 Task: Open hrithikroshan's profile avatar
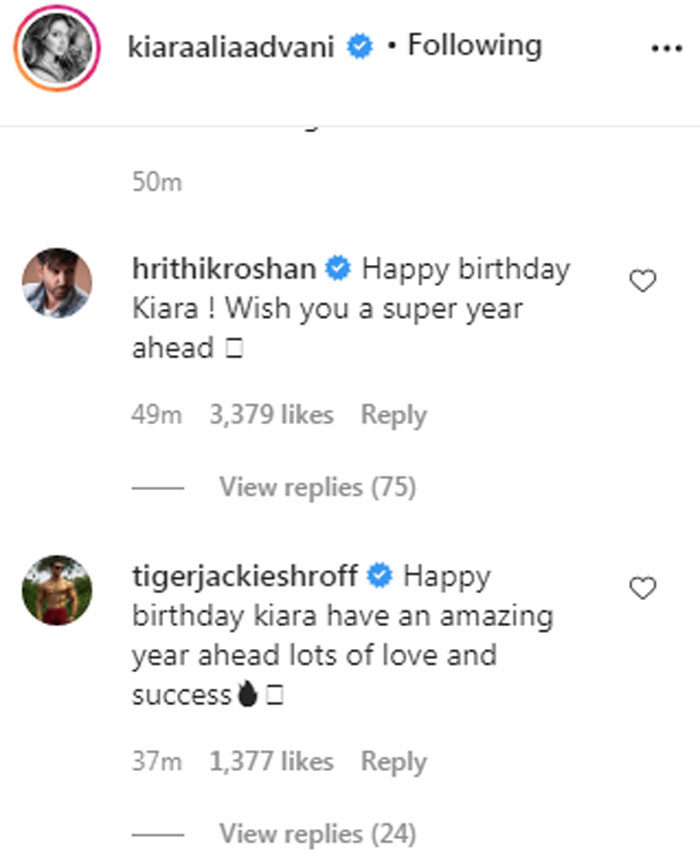[x=57, y=283]
